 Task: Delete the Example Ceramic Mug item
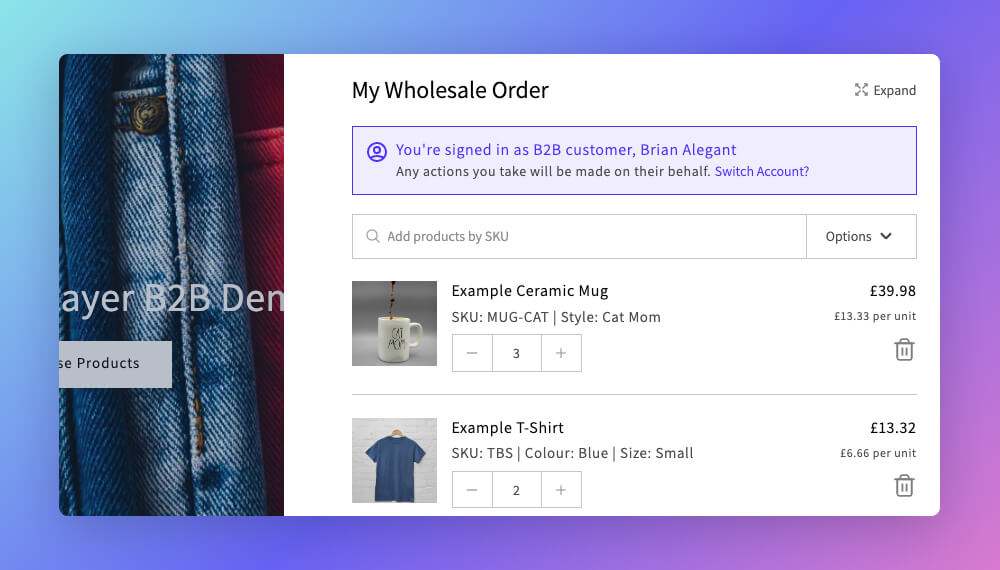[904, 350]
